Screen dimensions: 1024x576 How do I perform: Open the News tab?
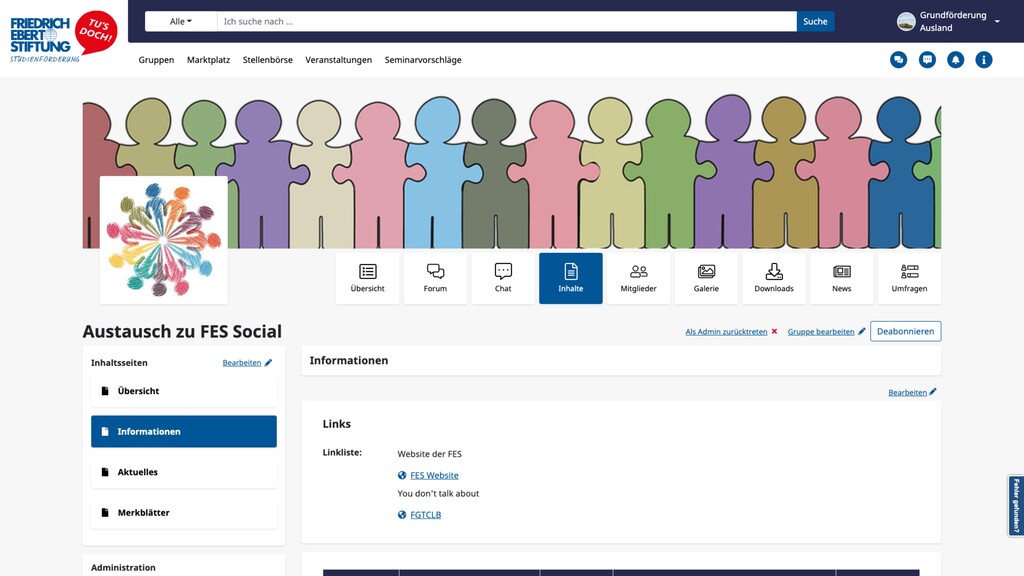[x=841, y=278]
